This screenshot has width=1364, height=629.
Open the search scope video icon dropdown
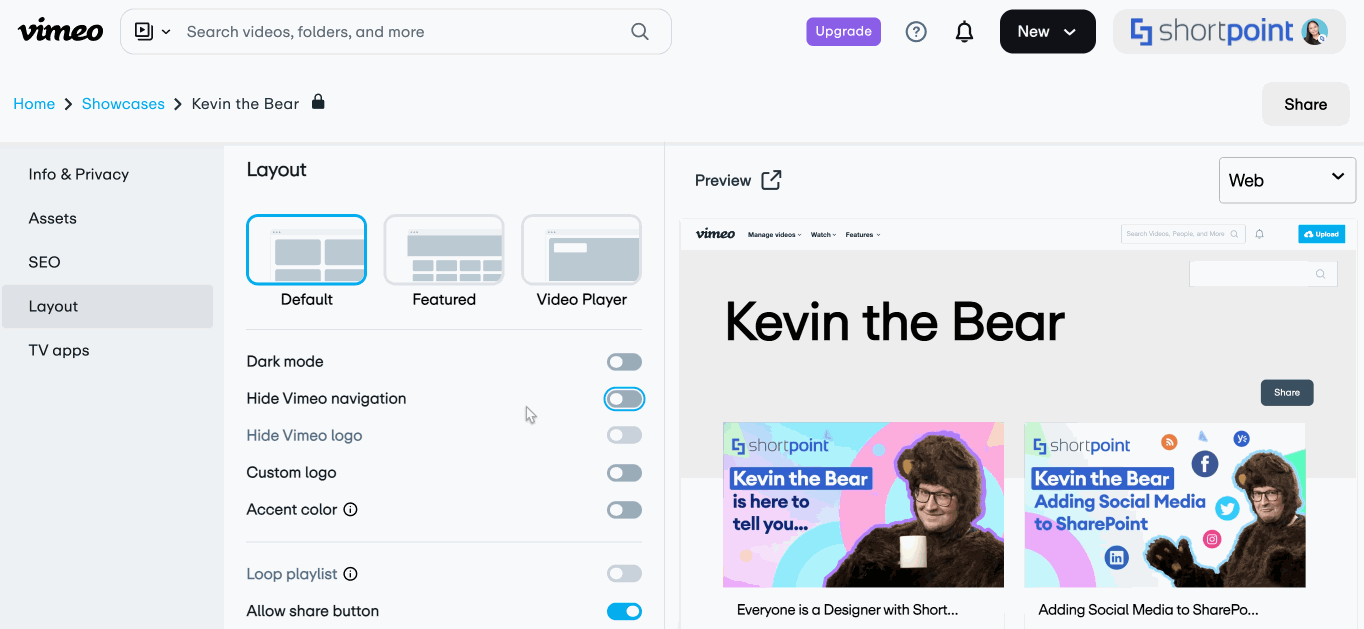click(152, 32)
